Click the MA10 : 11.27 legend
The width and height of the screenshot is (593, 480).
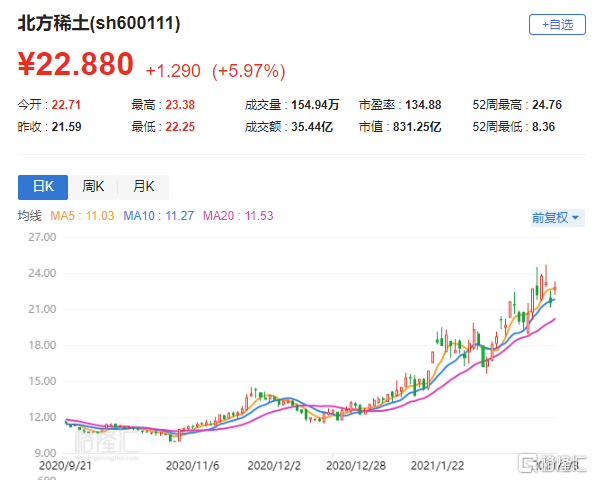click(x=158, y=216)
